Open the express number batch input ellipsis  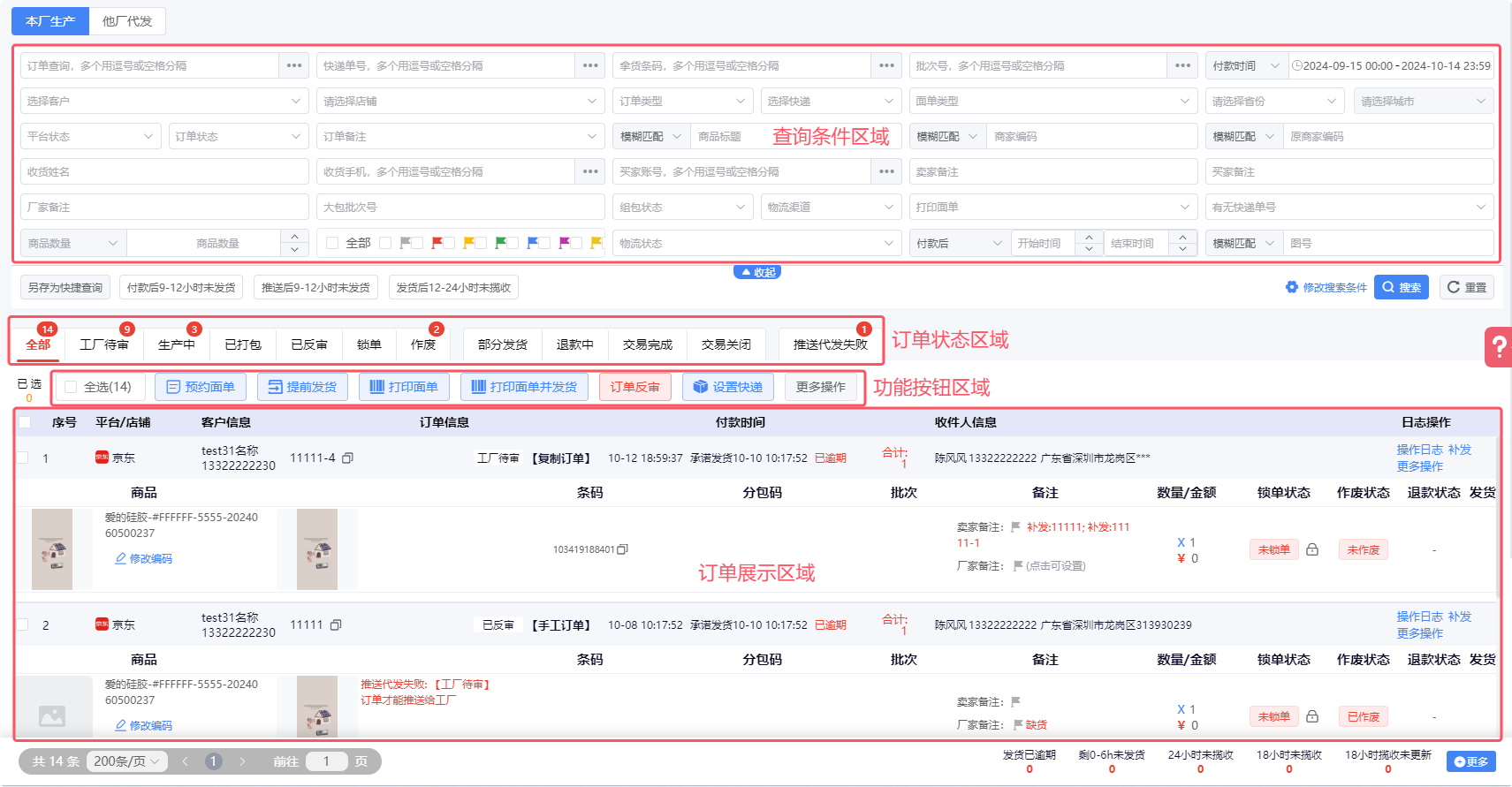(590, 65)
